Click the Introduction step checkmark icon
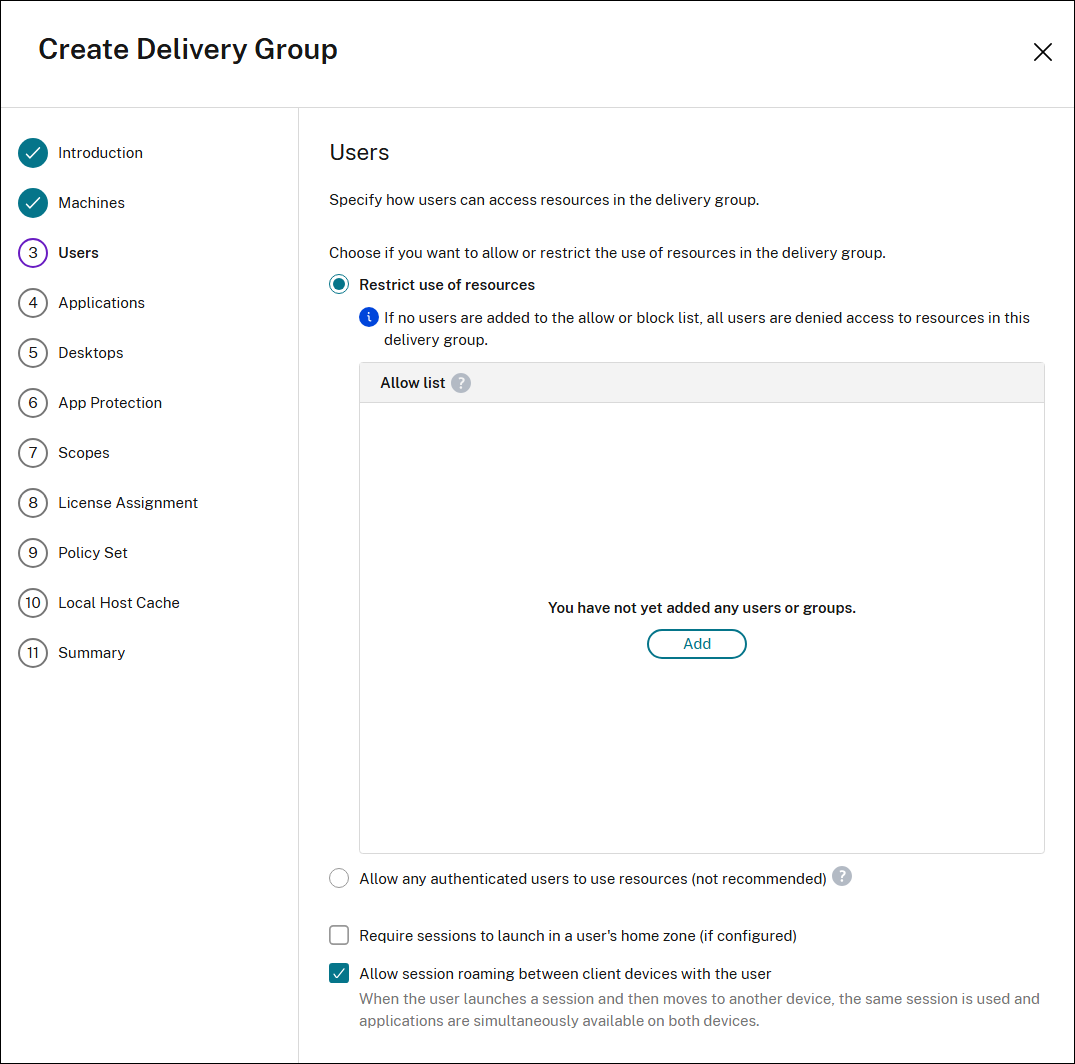 (33, 153)
